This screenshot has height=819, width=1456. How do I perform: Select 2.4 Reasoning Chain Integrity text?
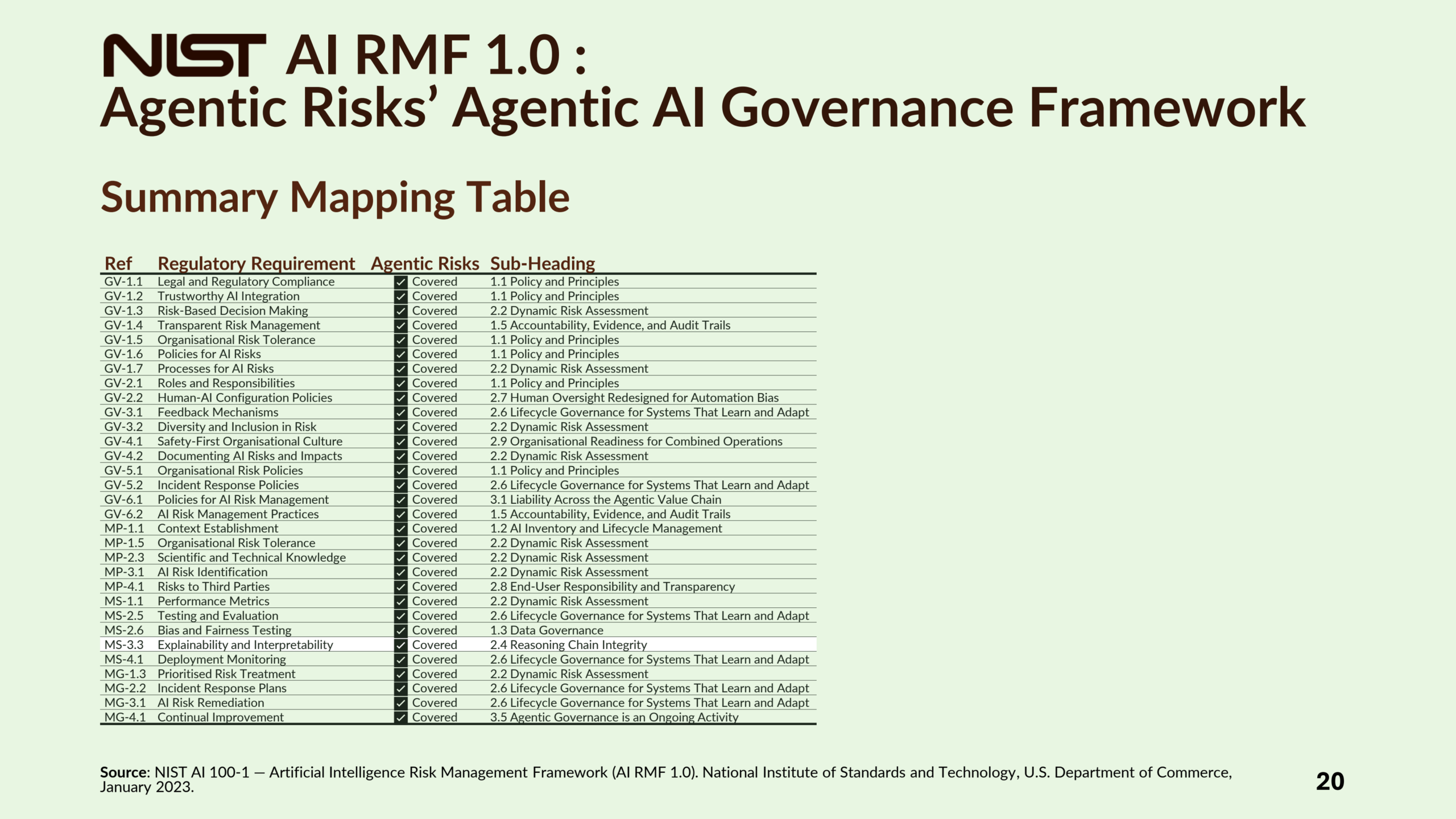coord(569,645)
